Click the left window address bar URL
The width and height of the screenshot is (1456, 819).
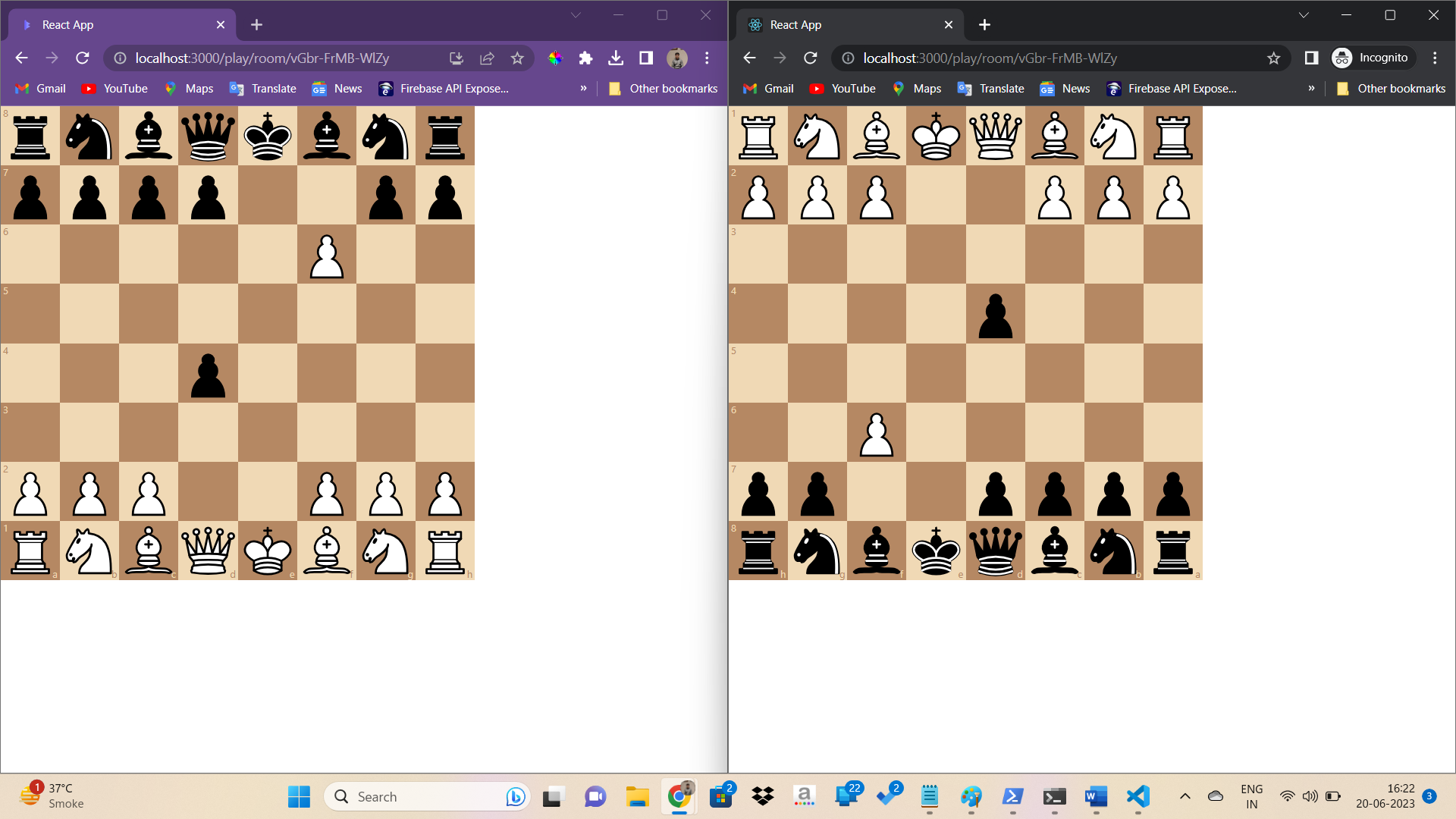262,58
